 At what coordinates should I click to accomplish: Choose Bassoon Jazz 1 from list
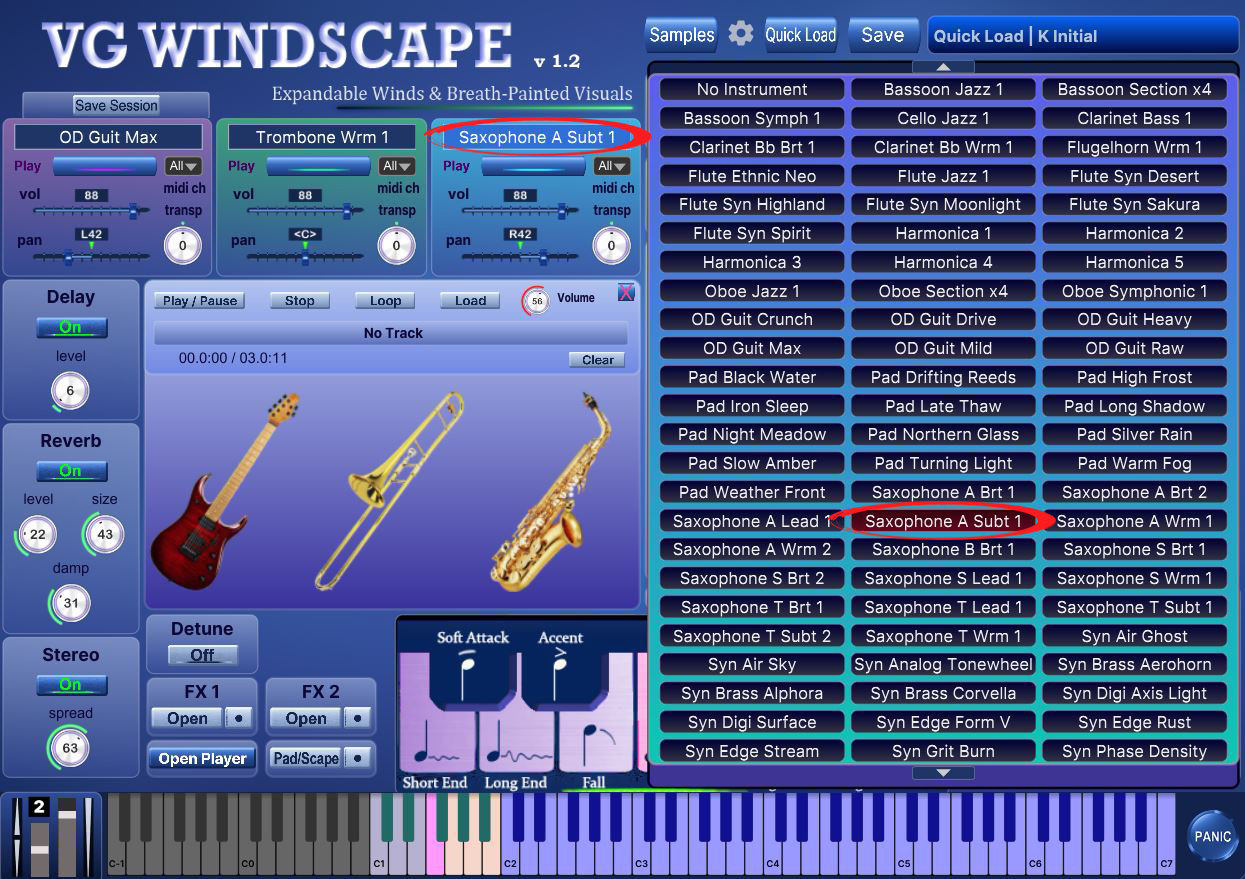(x=943, y=89)
